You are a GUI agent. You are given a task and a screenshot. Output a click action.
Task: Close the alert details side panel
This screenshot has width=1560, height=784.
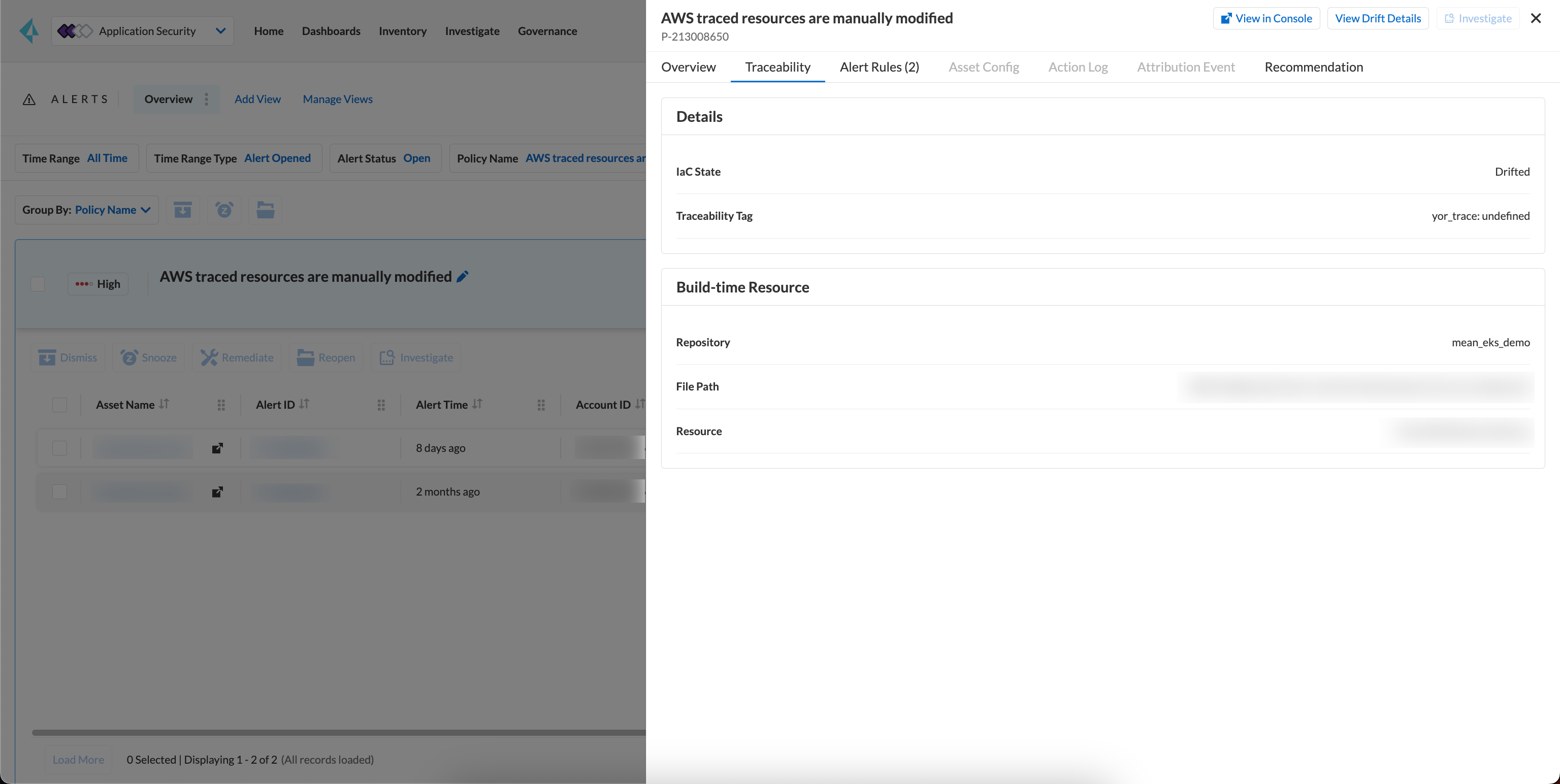click(1536, 18)
